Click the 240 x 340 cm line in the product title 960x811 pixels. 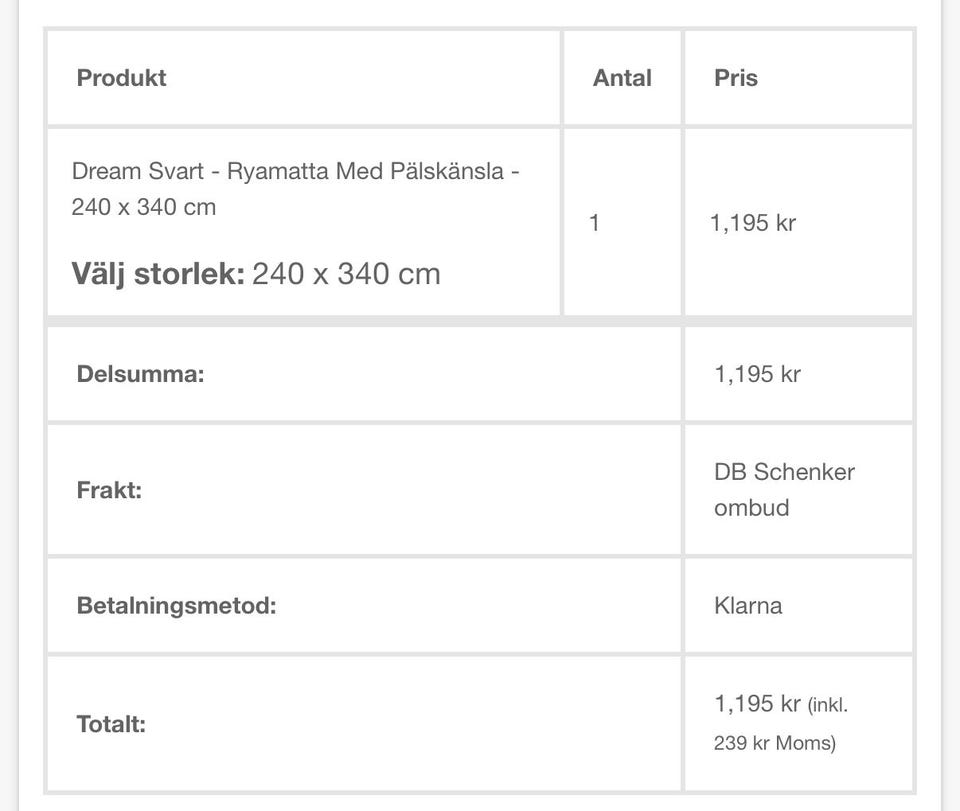click(143, 207)
